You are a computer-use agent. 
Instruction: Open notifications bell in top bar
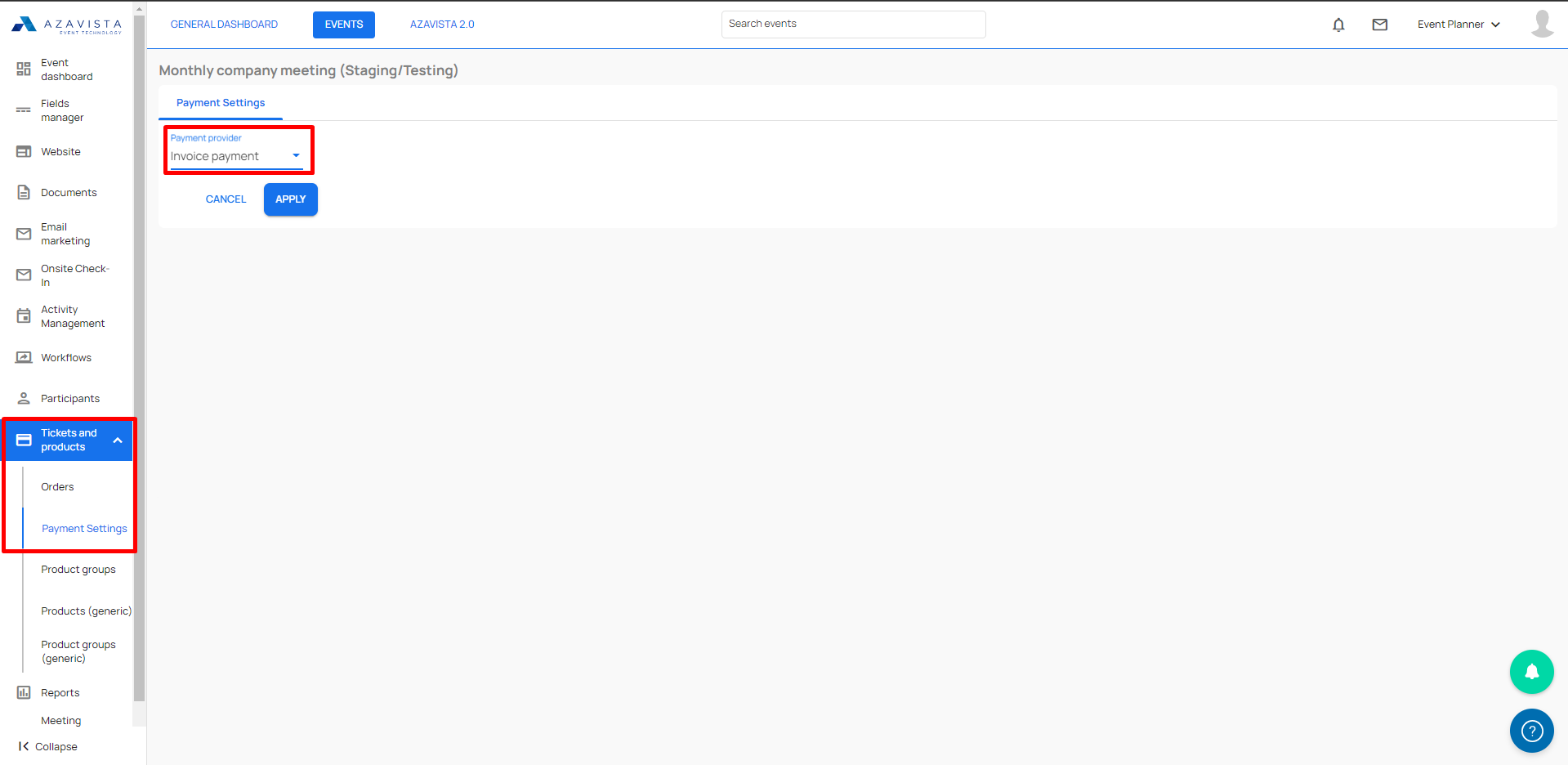point(1338,25)
